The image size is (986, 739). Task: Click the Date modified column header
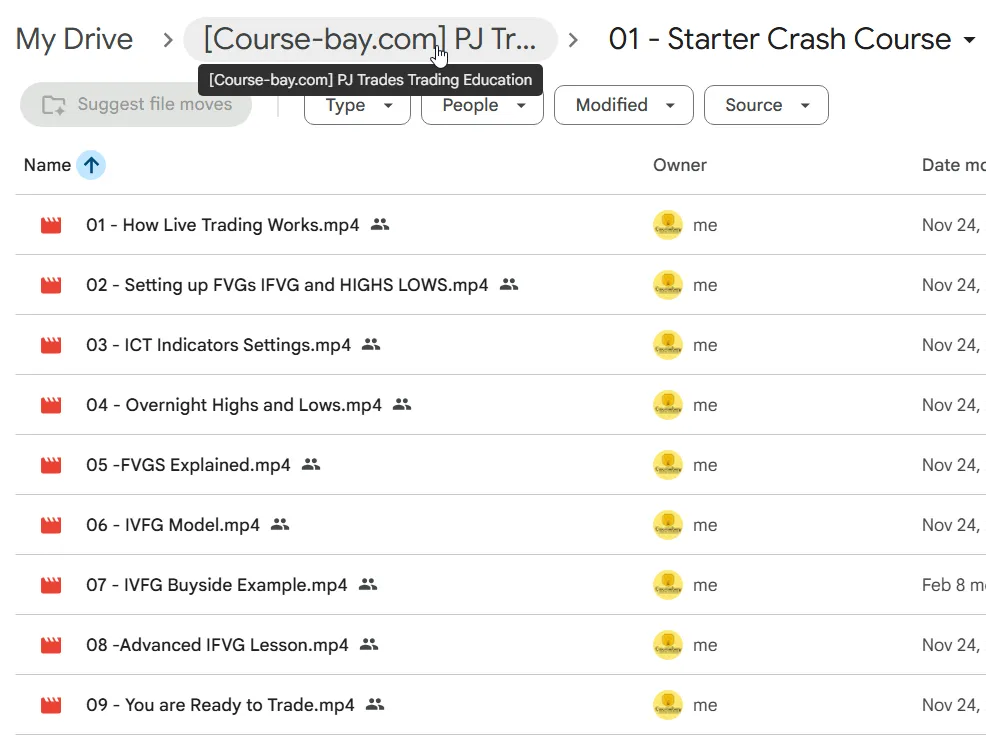pyautogui.click(x=953, y=165)
